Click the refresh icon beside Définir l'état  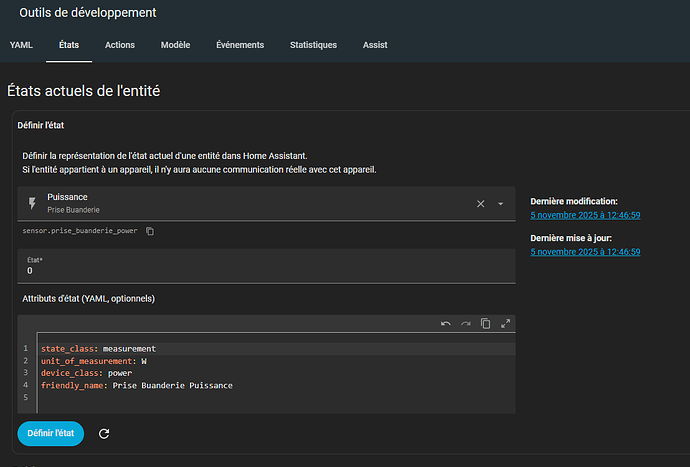[104, 434]
